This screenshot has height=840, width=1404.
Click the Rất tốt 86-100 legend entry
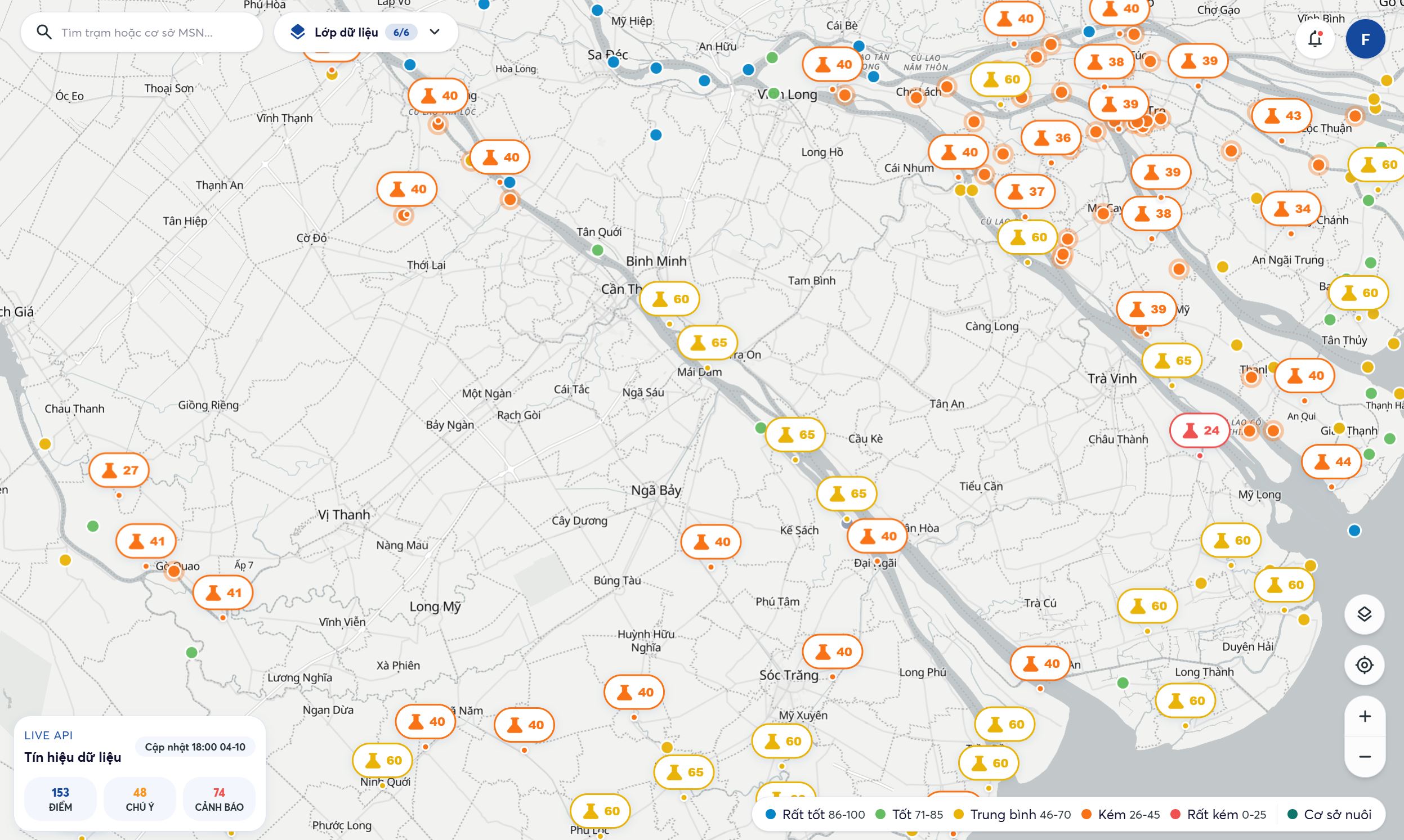click(815, 815)
